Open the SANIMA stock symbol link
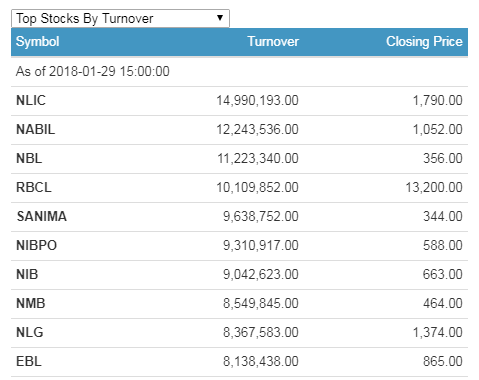The image size is (479, 380). tap(42, 216)
